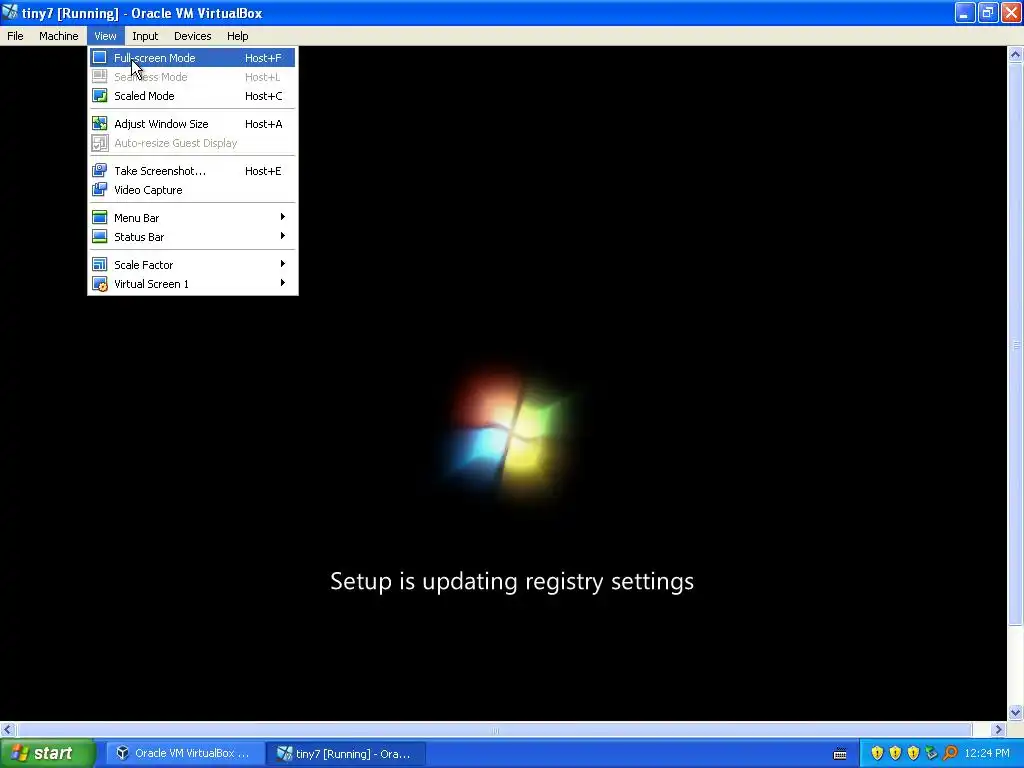Click the Scaled Mode icon
The height and width of the screenshot is (768, 1024).
[99, 95]
